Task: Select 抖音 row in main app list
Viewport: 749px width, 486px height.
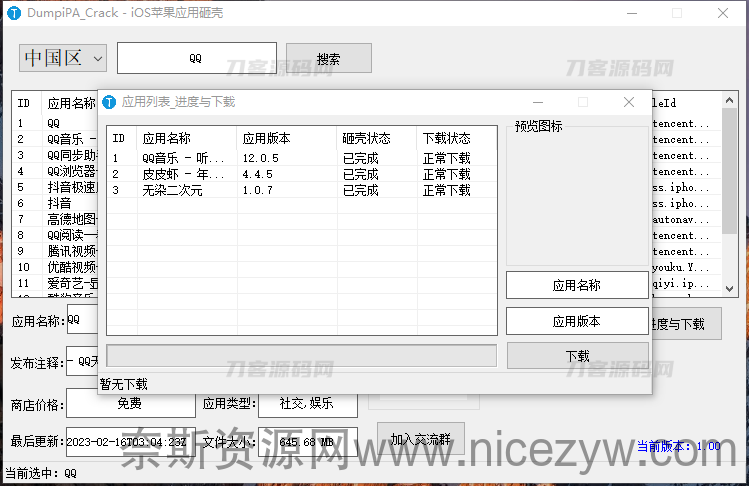Action: (58, 203)
